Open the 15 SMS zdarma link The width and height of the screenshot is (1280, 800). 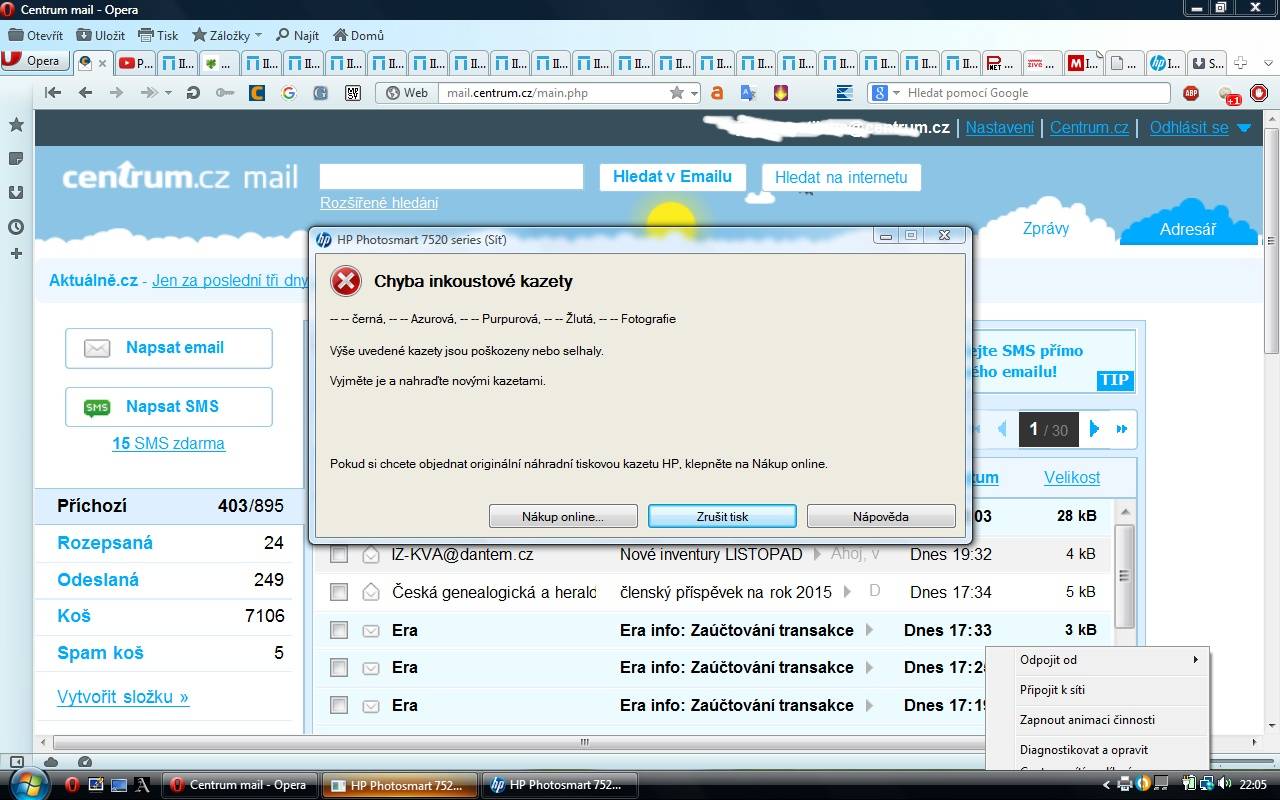pos(168,444)
